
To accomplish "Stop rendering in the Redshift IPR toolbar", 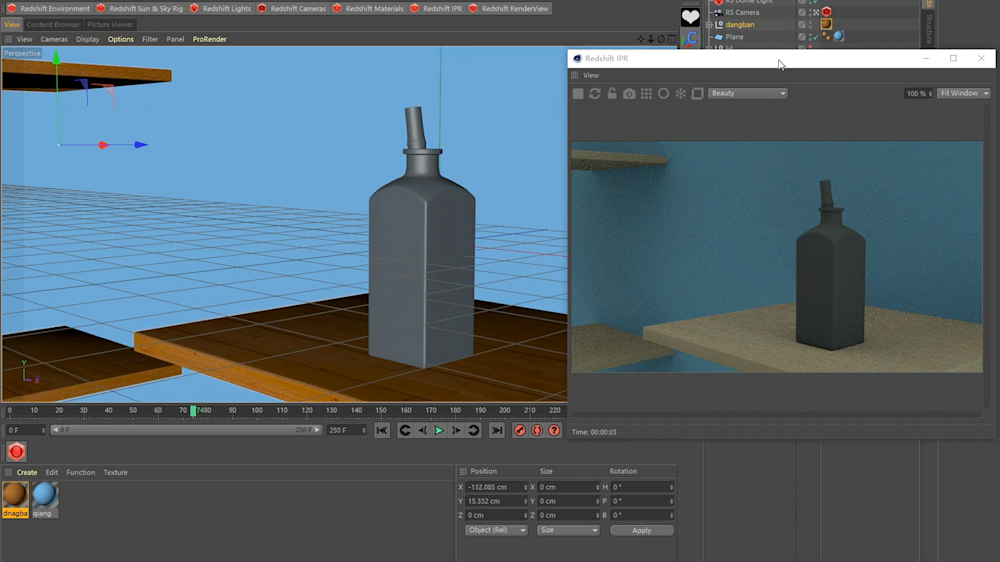I will 578,93.
